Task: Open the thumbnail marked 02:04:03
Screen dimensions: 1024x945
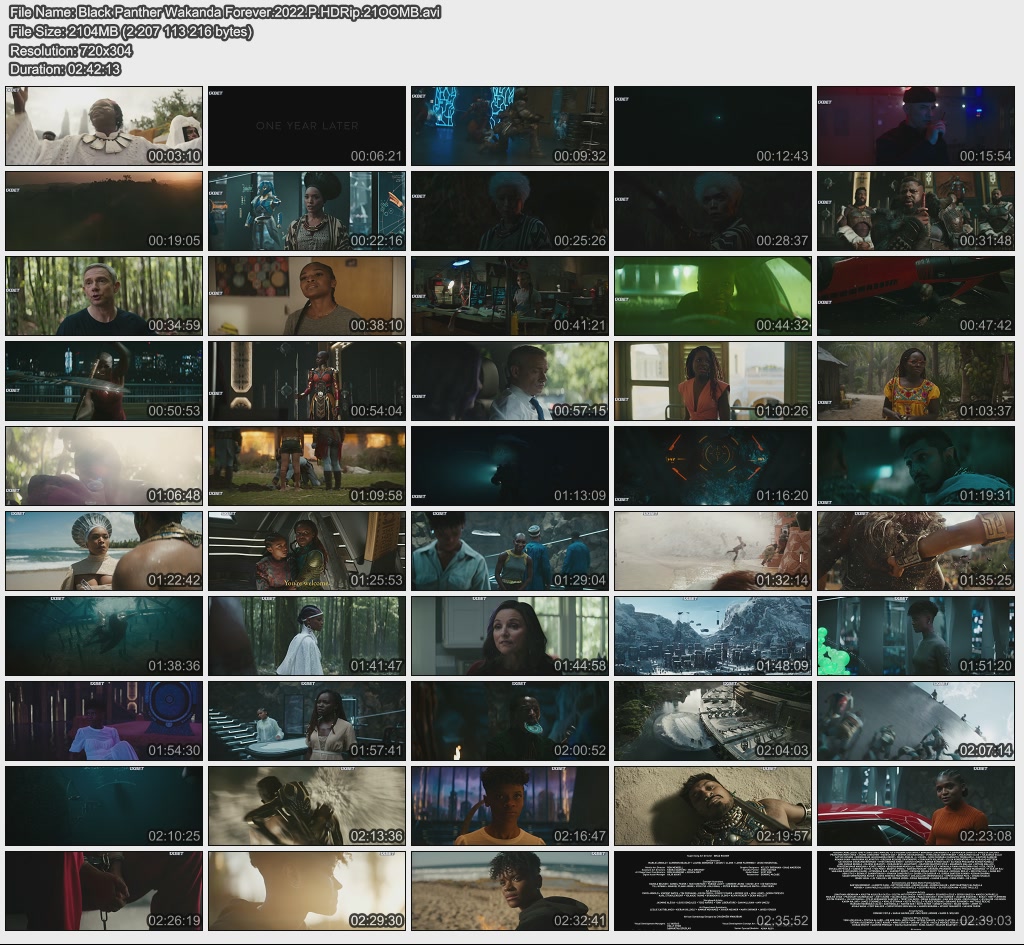Action: (x=712, y=721)
